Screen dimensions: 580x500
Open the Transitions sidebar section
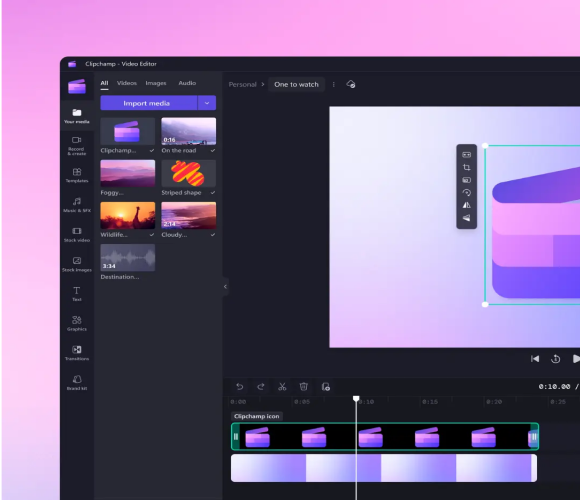click(77, 353)
